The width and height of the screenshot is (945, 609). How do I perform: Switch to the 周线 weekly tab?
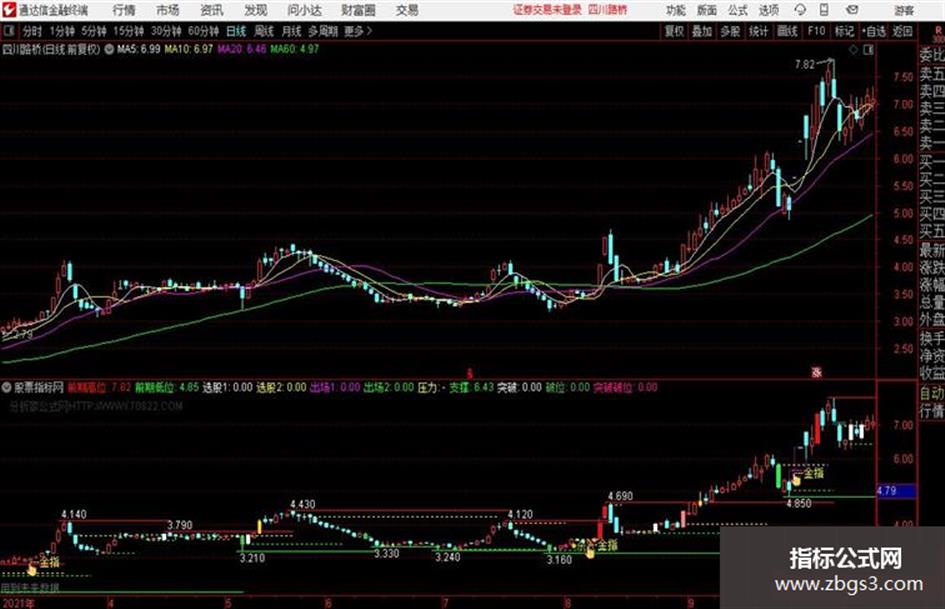coord(264,31)
